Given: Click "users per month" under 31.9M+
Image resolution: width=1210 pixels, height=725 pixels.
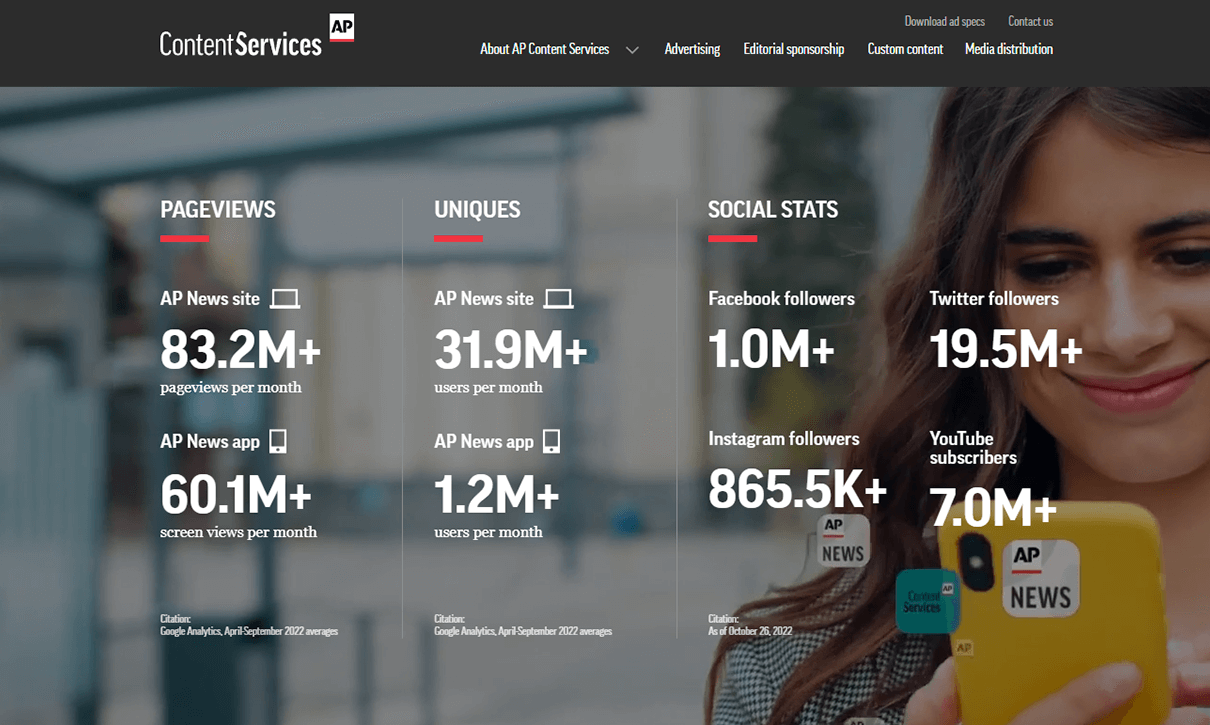Looking at the screenshot, I should pyautogui.click(x=489, y=388).
